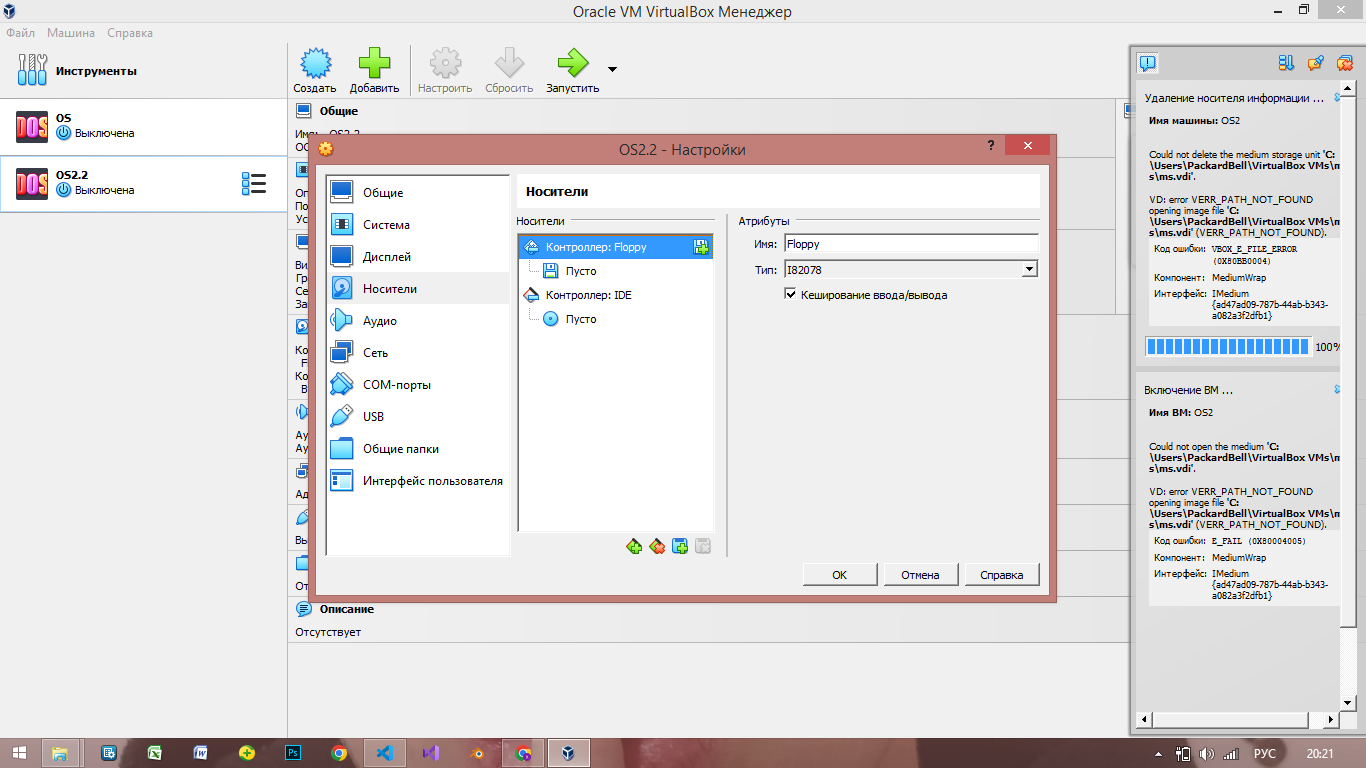Open the Аудио settings category

(x=379, y=321)
